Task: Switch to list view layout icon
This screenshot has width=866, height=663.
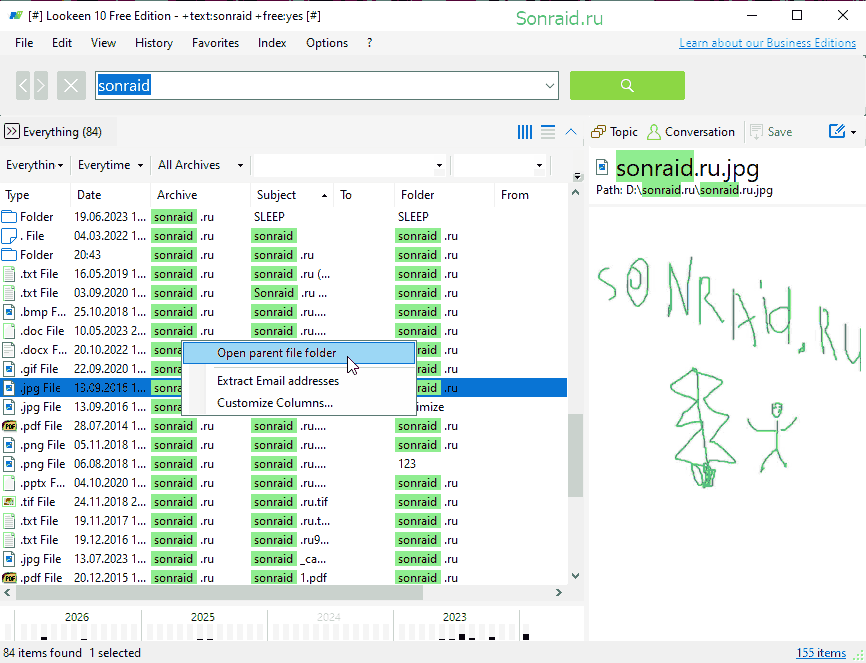Action: (548, 132)
